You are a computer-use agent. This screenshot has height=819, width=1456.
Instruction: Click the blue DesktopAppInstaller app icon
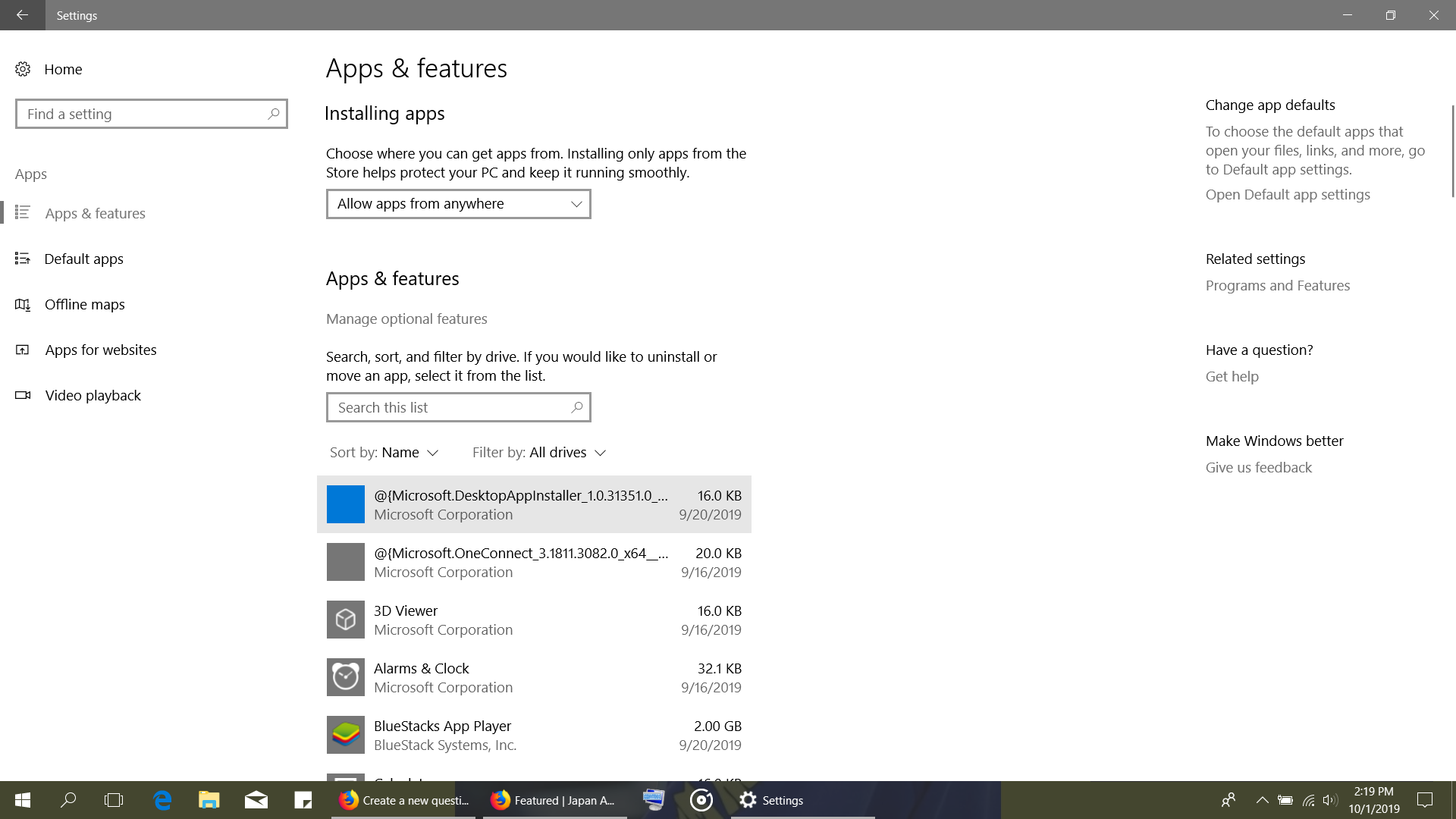[345, 504]
